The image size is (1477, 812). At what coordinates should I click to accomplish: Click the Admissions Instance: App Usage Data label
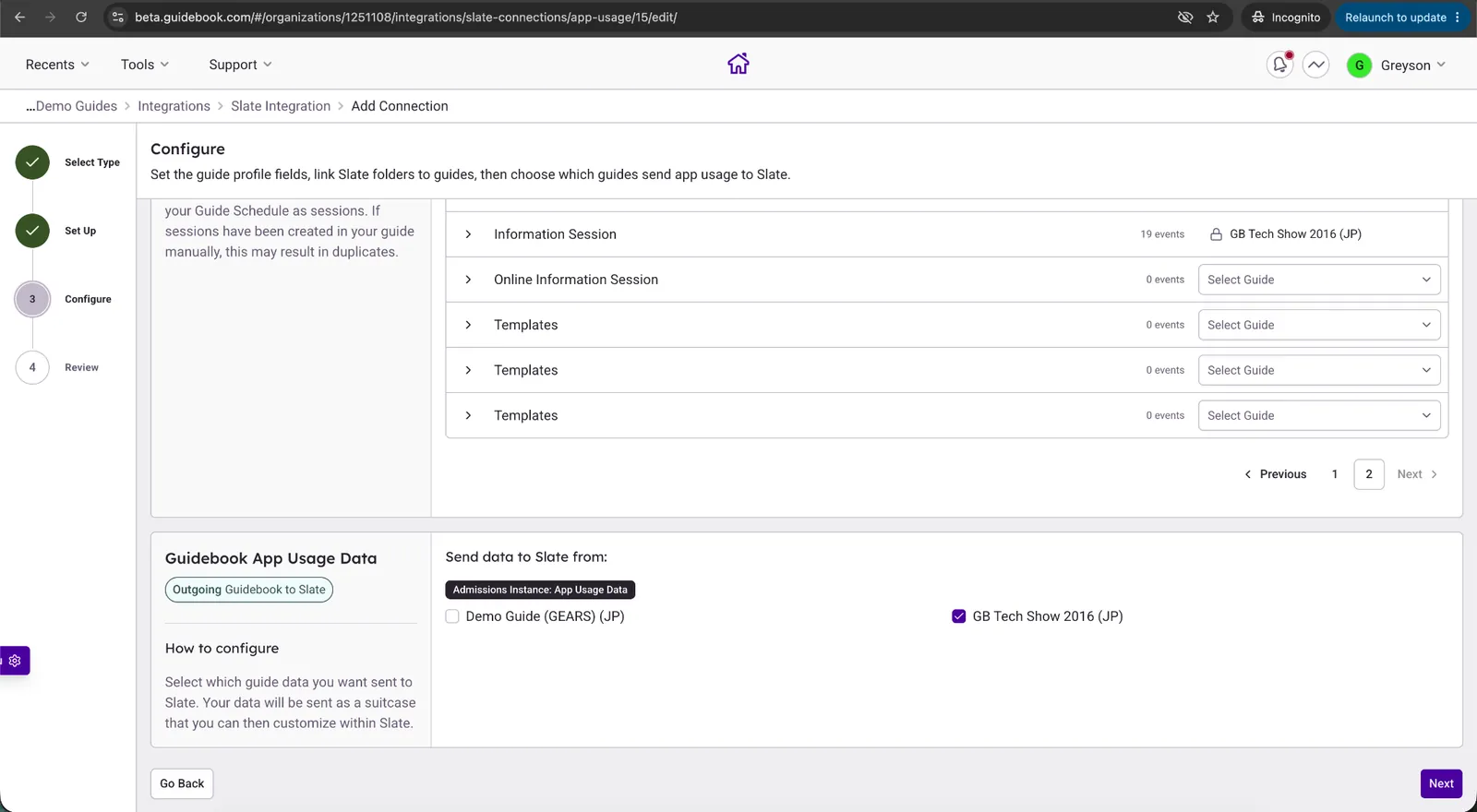(540, 590)
